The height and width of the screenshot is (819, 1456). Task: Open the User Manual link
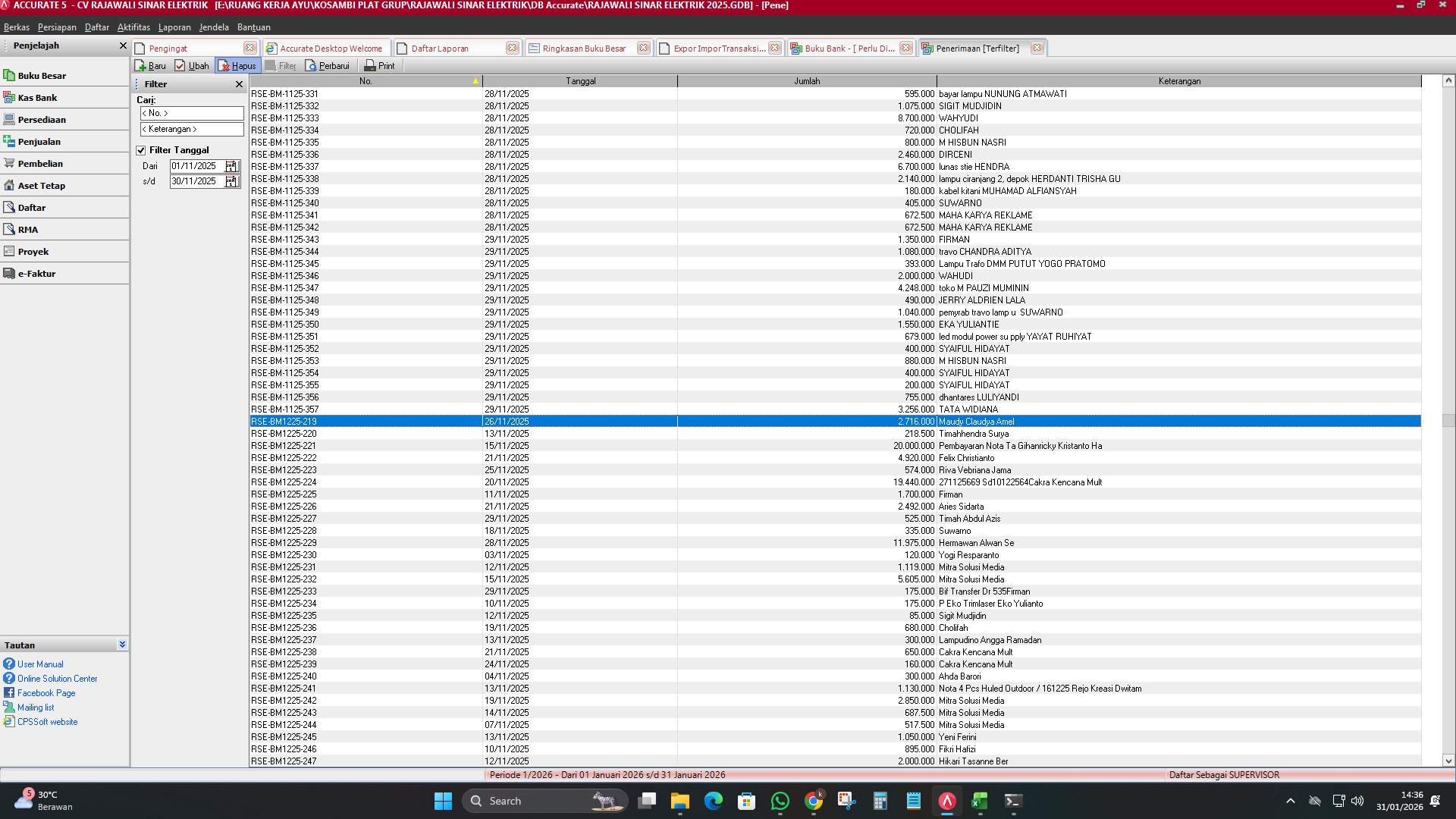(40, 664)
